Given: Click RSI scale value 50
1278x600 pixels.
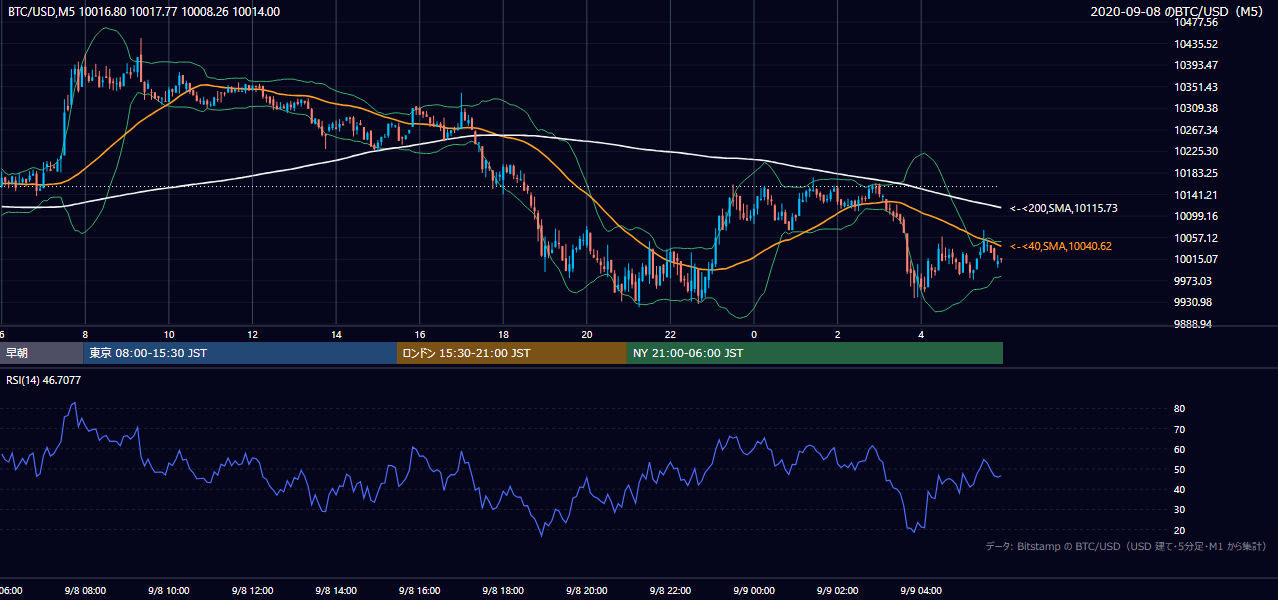Looking at the screenshot, I should [1179, 469].
